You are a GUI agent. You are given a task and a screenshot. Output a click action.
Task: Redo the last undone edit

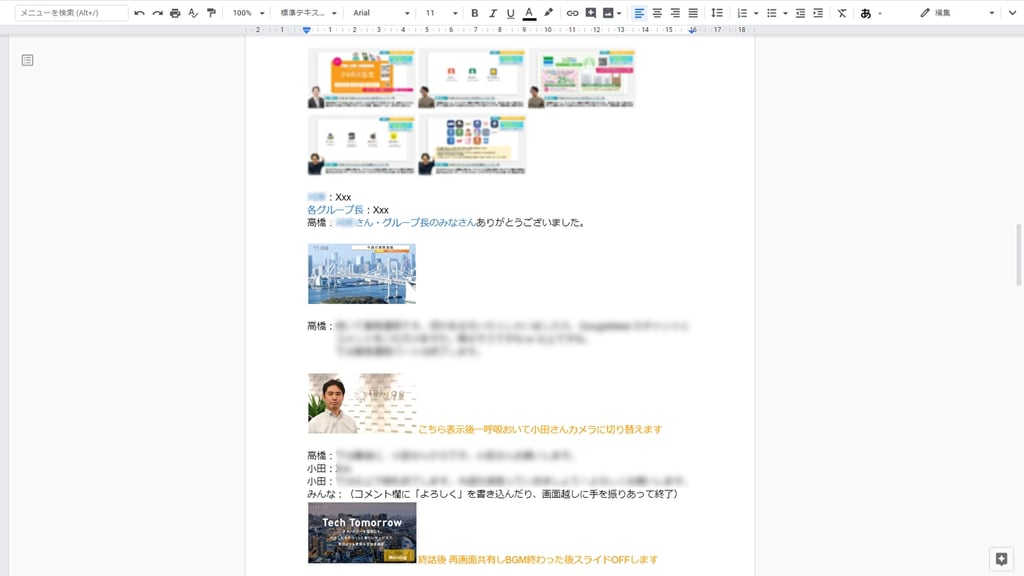157,13
